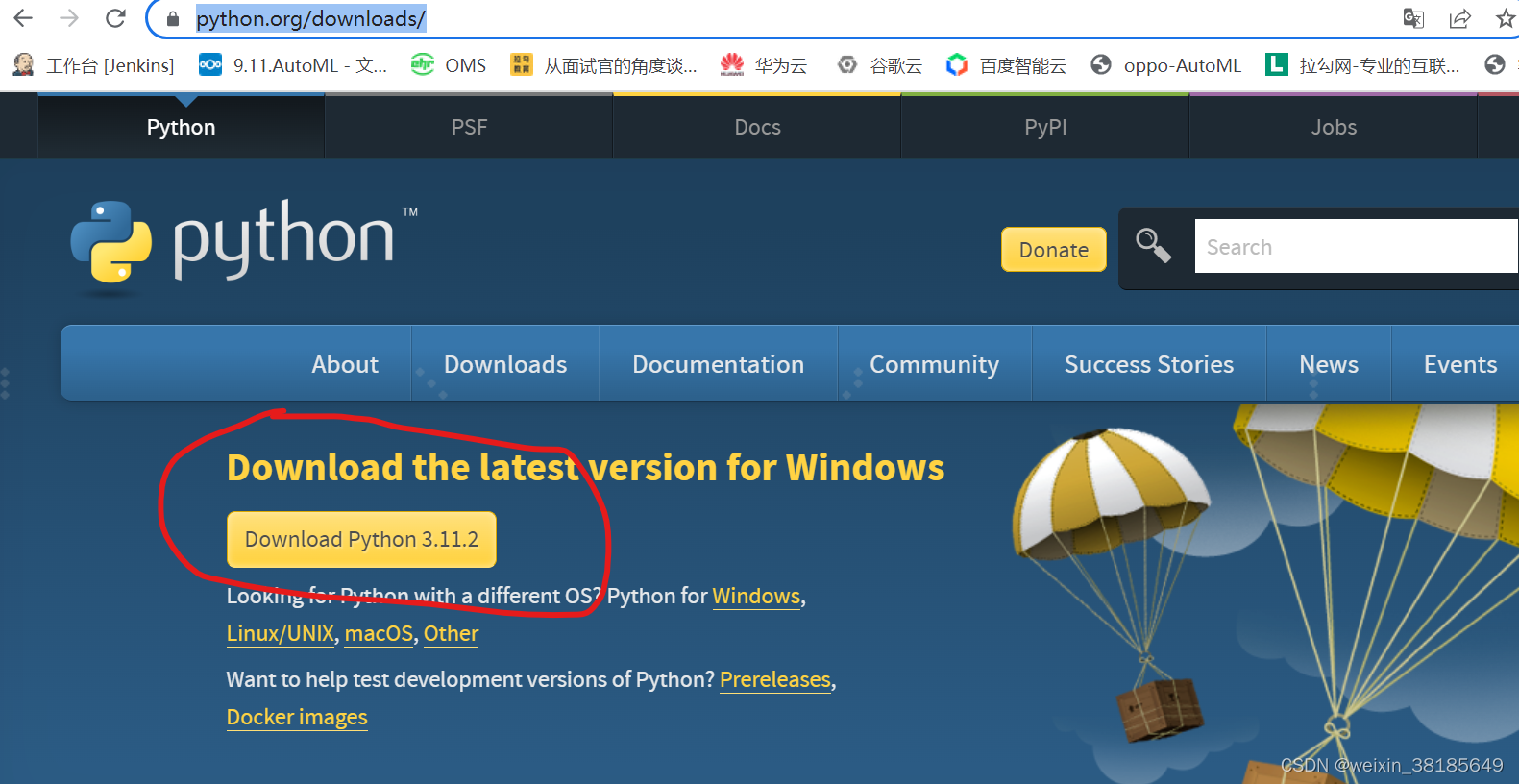Image resolution: width=1519 pixels, height=784 pixels.
Task: Open the 华为云 bookmark
Action: pyautogui.click(x=765, y=65)
